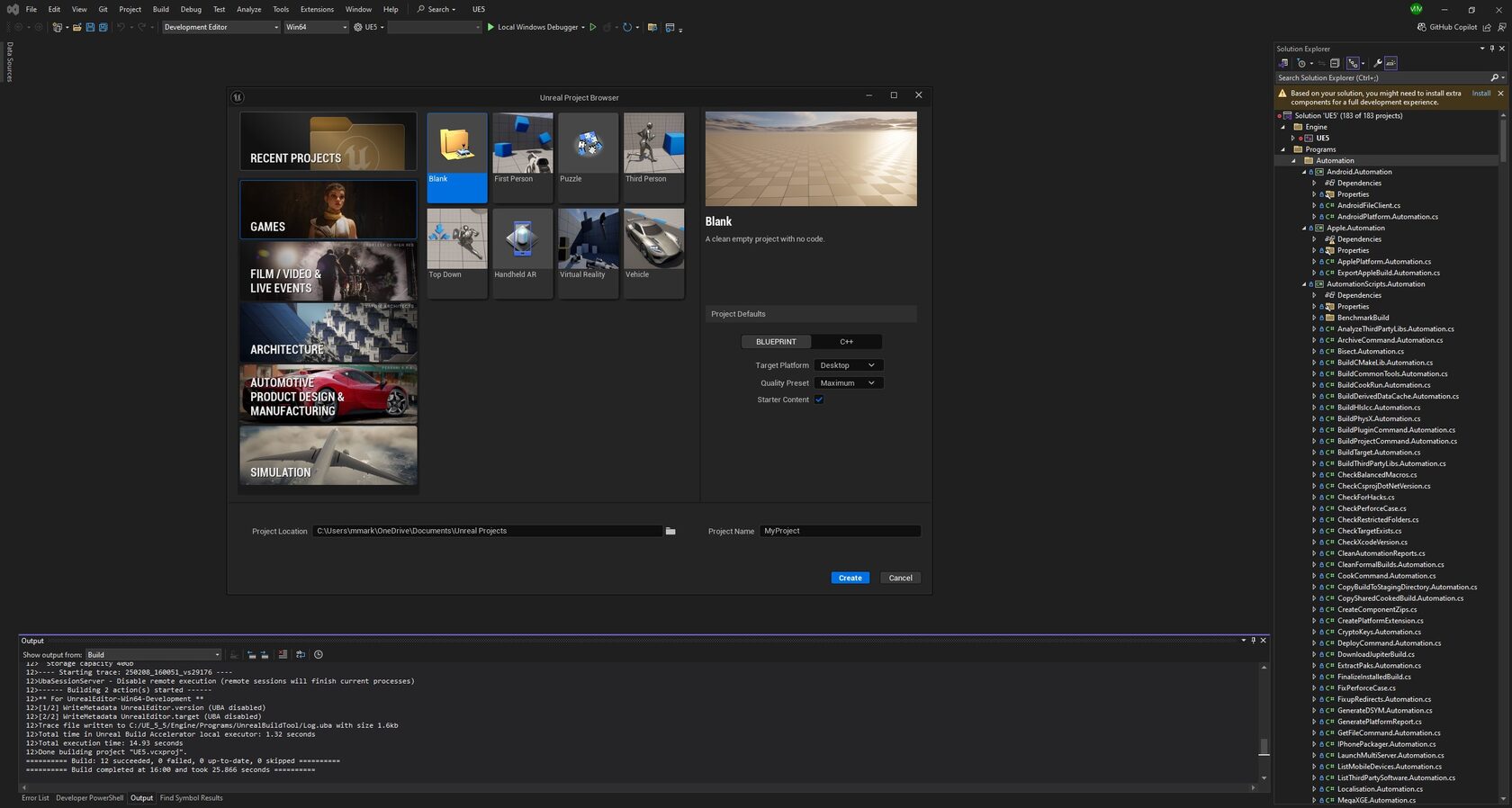The height and width of the screenshot is (808, 1512).
Task: Click the window layout icon in the main toolbar
Action: [x=670, y=27]
